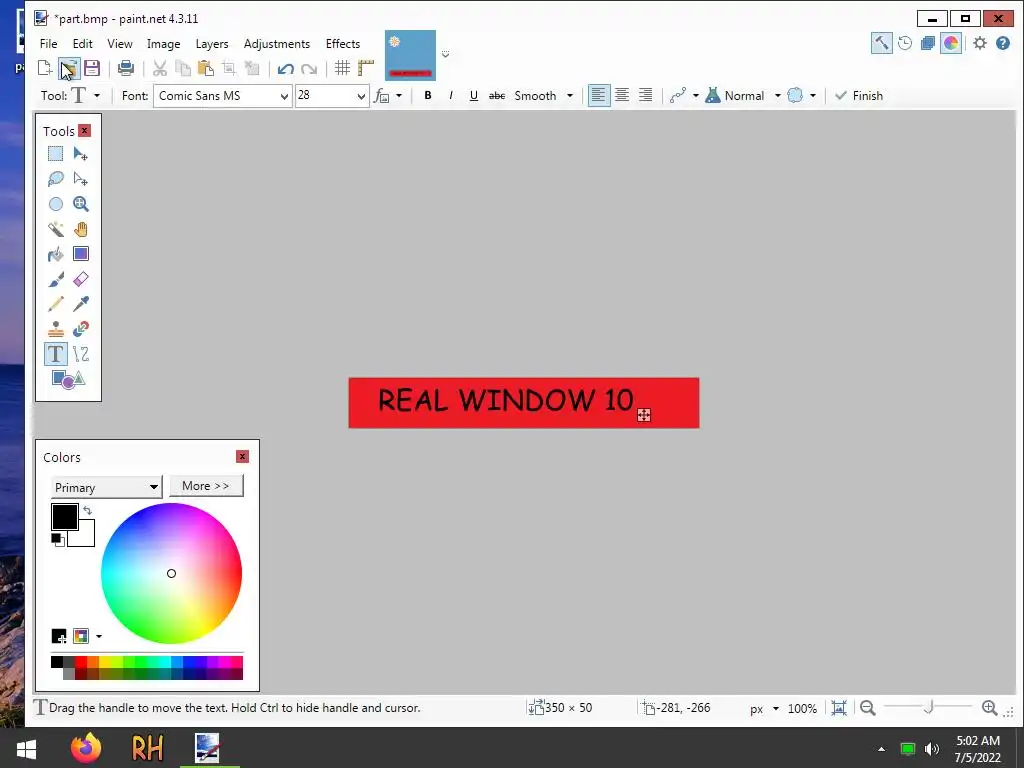Align text right
The height and width of the screenshot is (768, 1024).
pyautogui.click(x=645, y=96)
